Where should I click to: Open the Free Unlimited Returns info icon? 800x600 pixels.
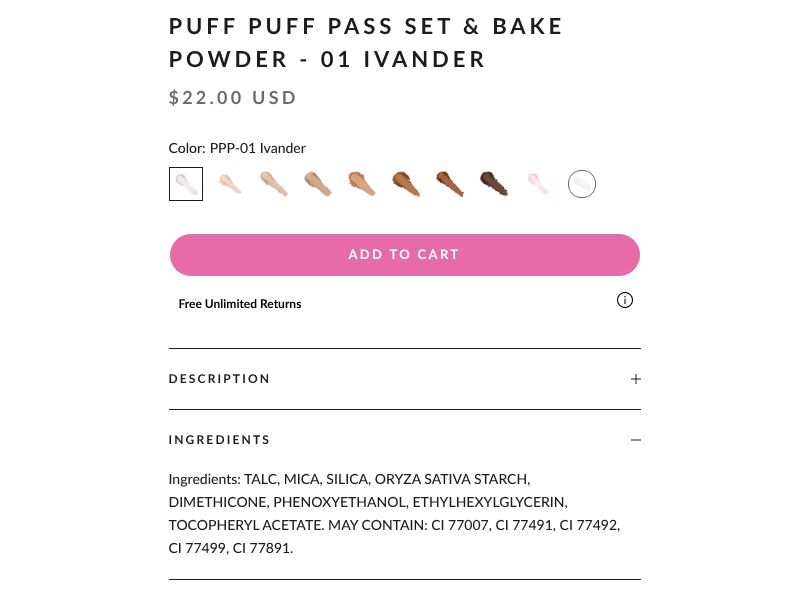(x=625, y=300)
